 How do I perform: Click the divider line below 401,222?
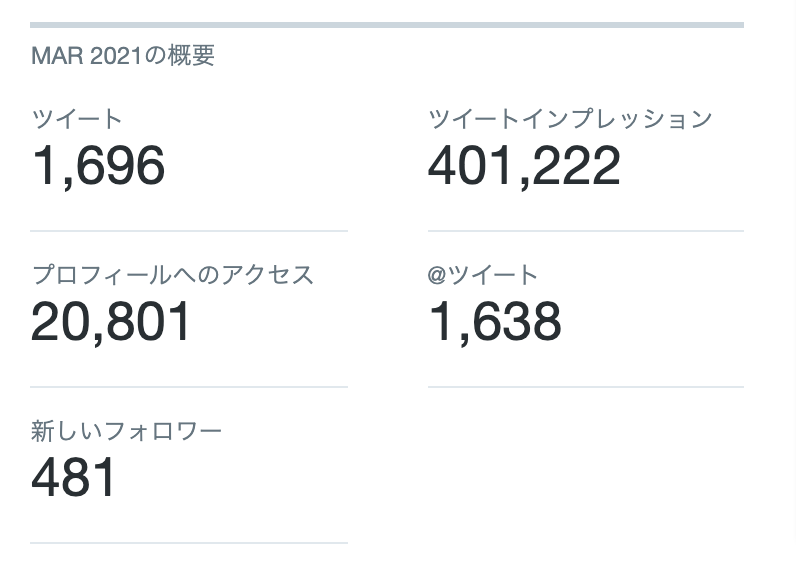tap(586, 231)
